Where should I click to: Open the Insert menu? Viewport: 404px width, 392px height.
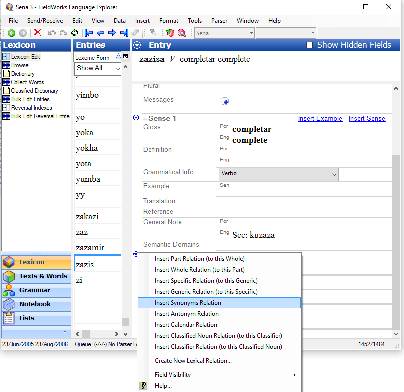point(143,21)
